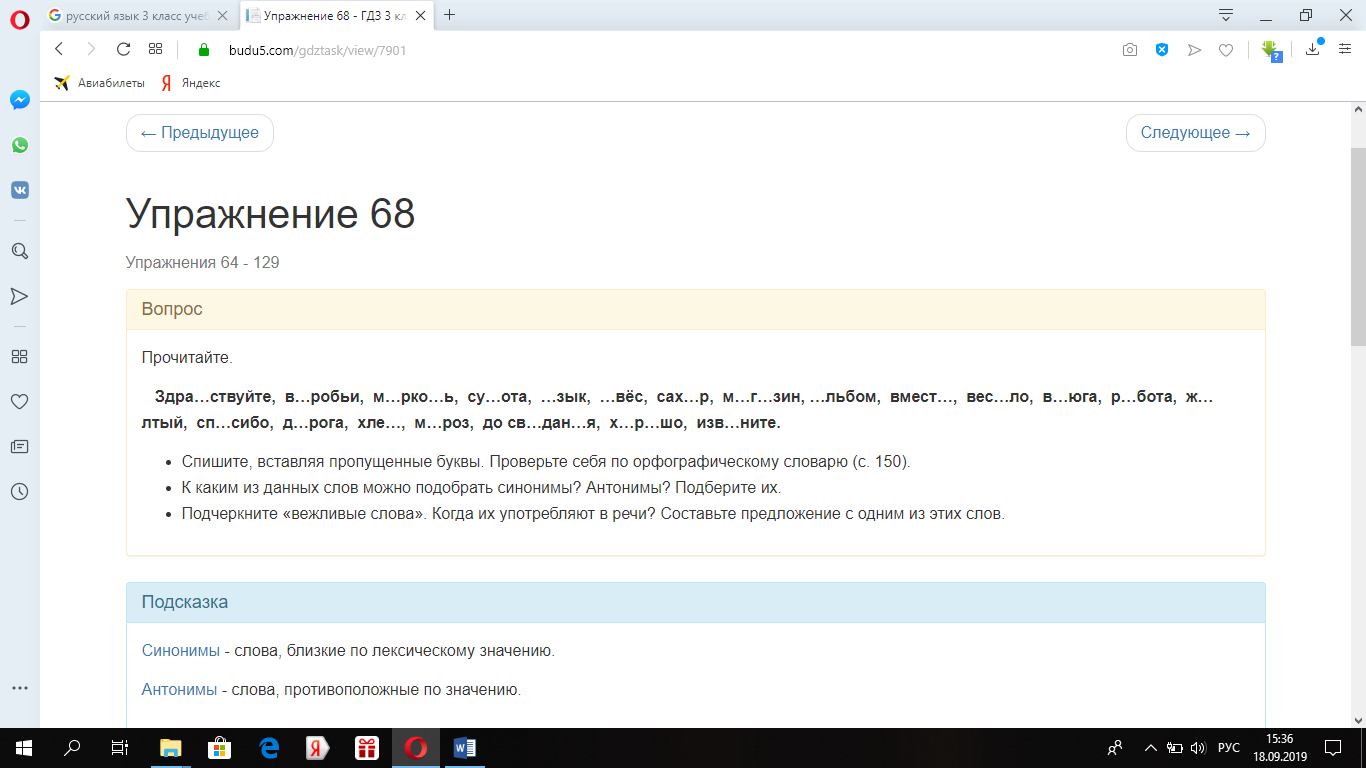
Task: Go to the Предыдущее exercise
Action: coord(200,133)
